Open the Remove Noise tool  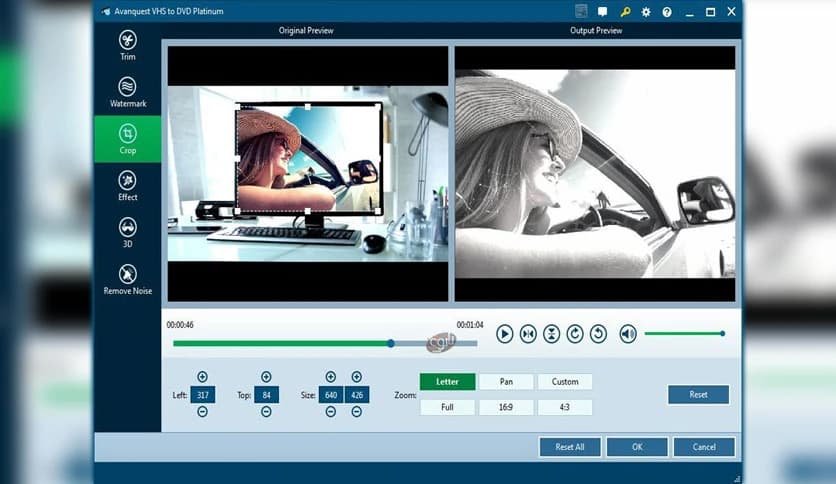click(127, 280)
